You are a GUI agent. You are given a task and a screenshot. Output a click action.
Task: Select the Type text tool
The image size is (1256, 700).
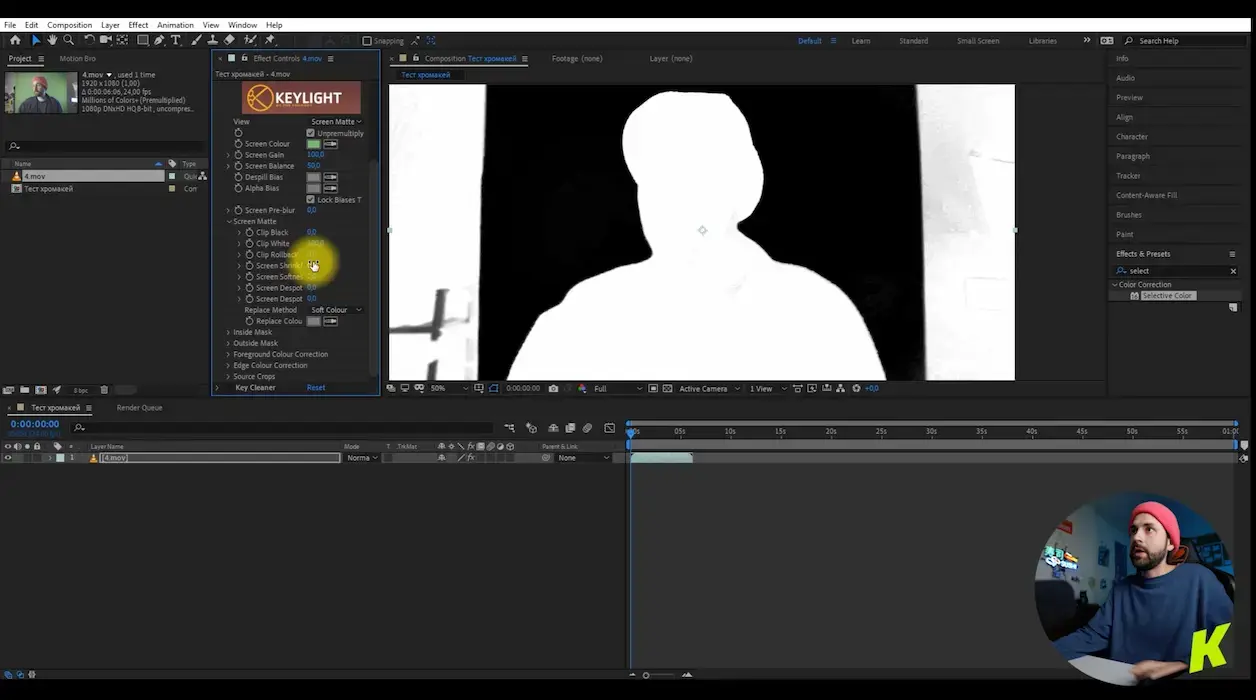tap(175, 40)
